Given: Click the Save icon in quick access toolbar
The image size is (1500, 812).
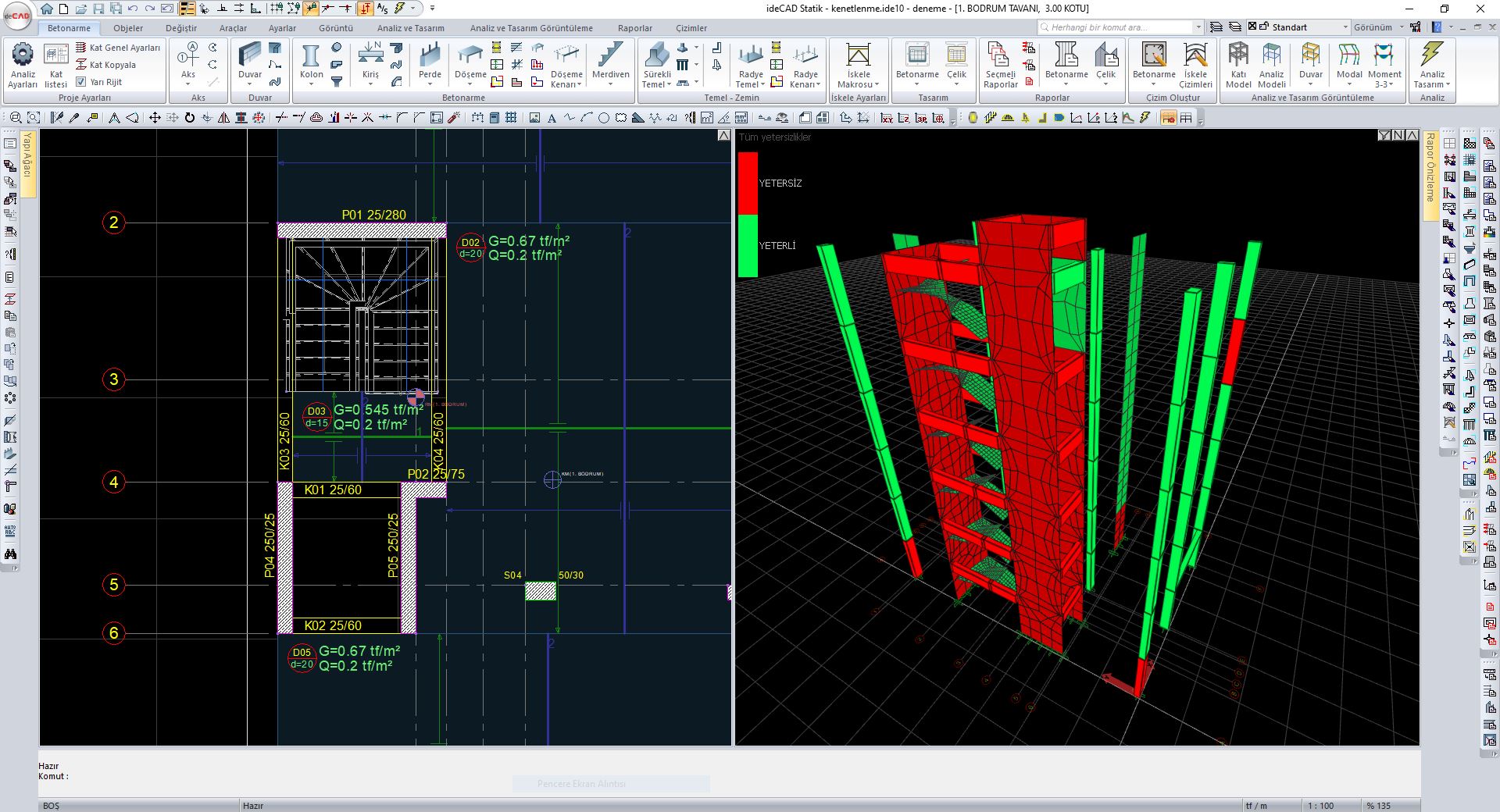Looking at the screenshot, I should (98, 9).
